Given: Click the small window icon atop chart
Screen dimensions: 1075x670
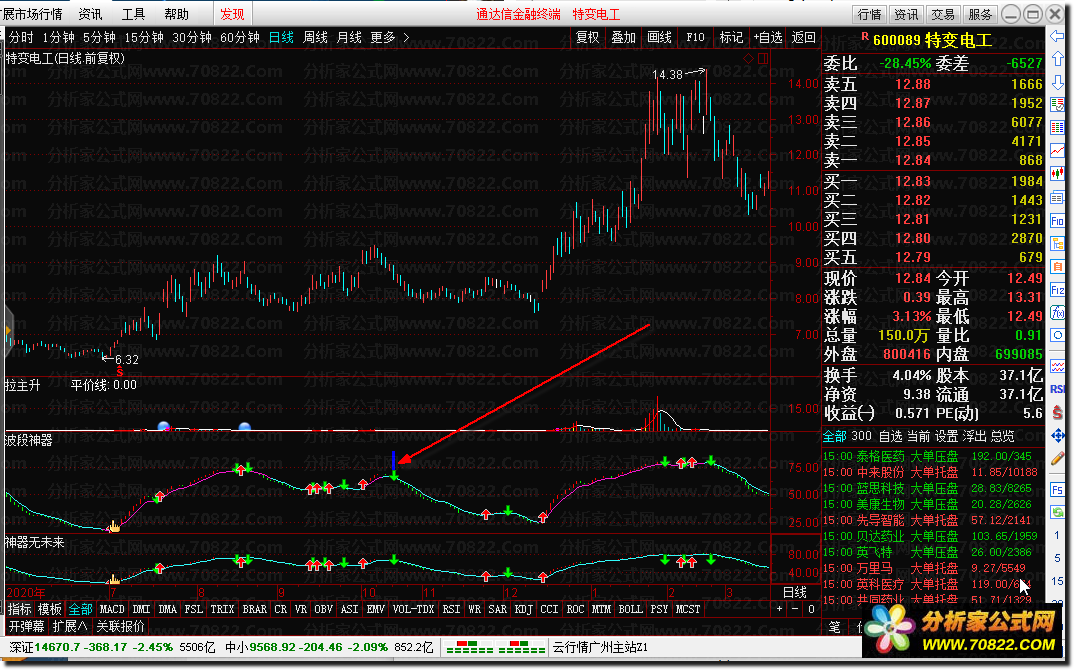Looking at the screenshot, I should click(x=762, y=58).
